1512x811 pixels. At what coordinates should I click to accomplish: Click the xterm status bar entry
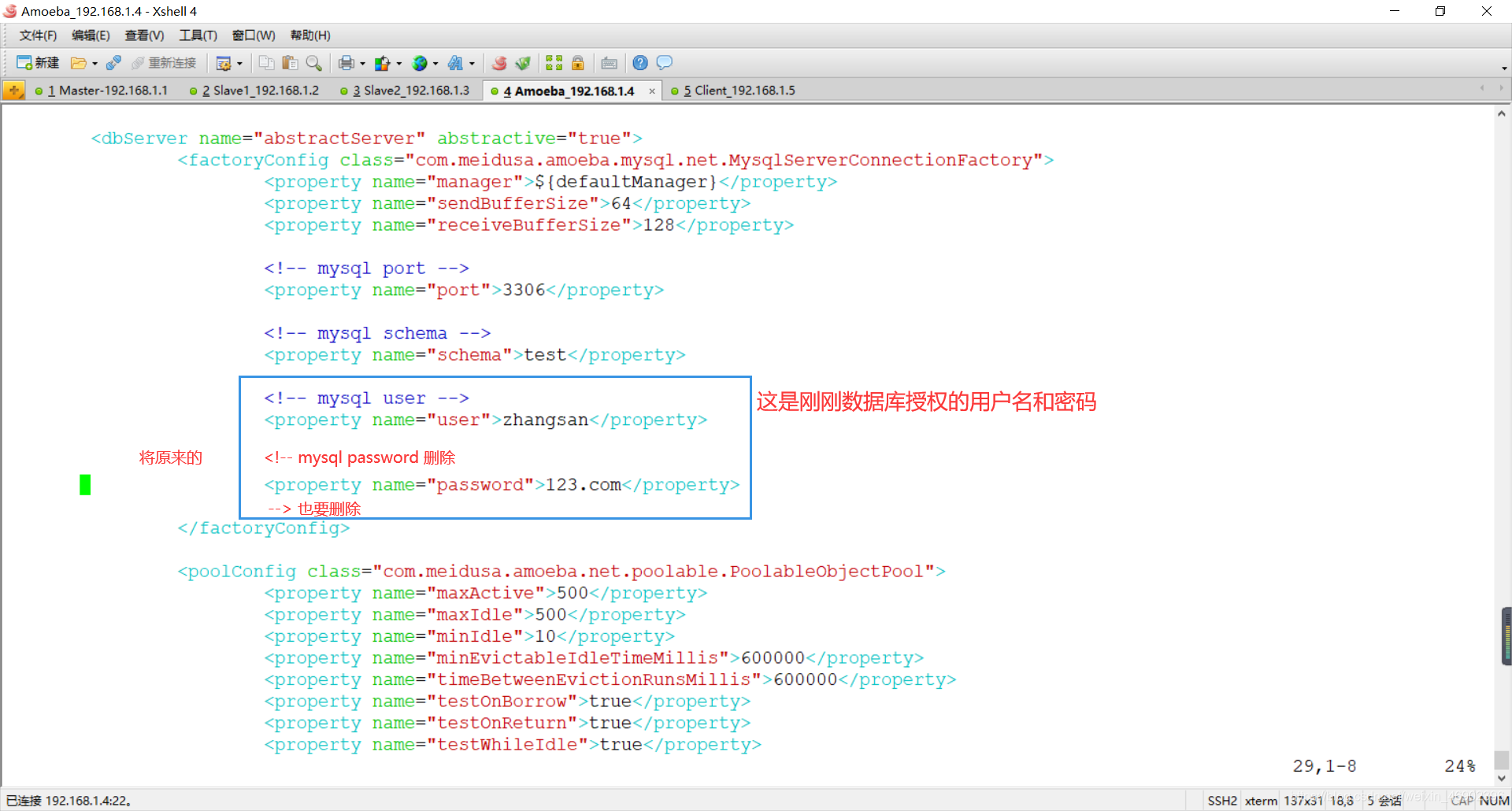(x=1261, y=801)
